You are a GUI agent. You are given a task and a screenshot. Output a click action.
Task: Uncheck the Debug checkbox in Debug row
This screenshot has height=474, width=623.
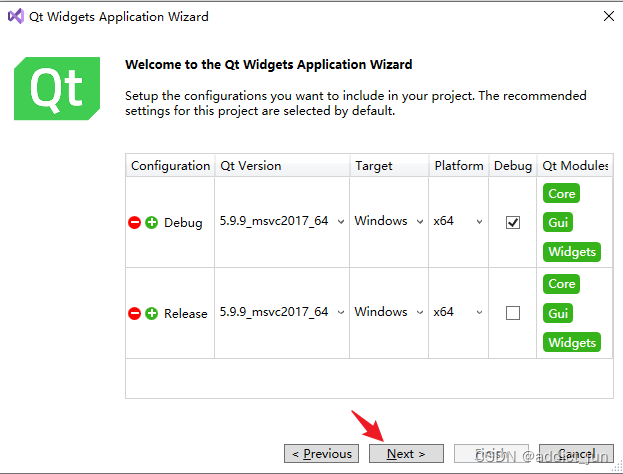[513, 222]
